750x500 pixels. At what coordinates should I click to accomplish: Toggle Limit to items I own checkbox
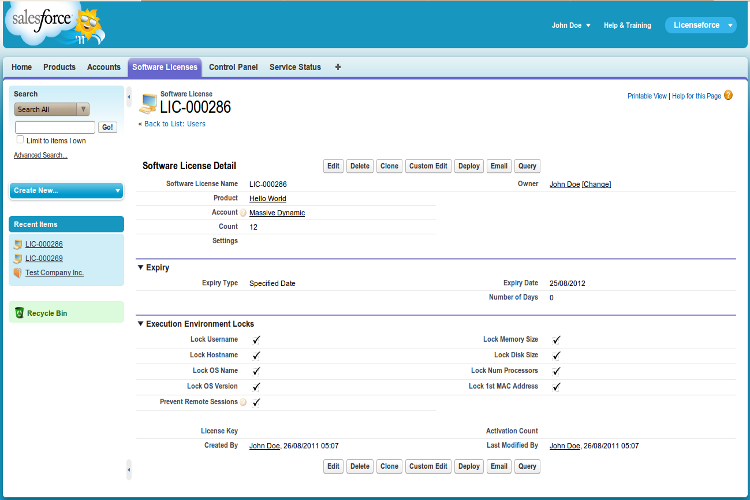coord(20,140)
